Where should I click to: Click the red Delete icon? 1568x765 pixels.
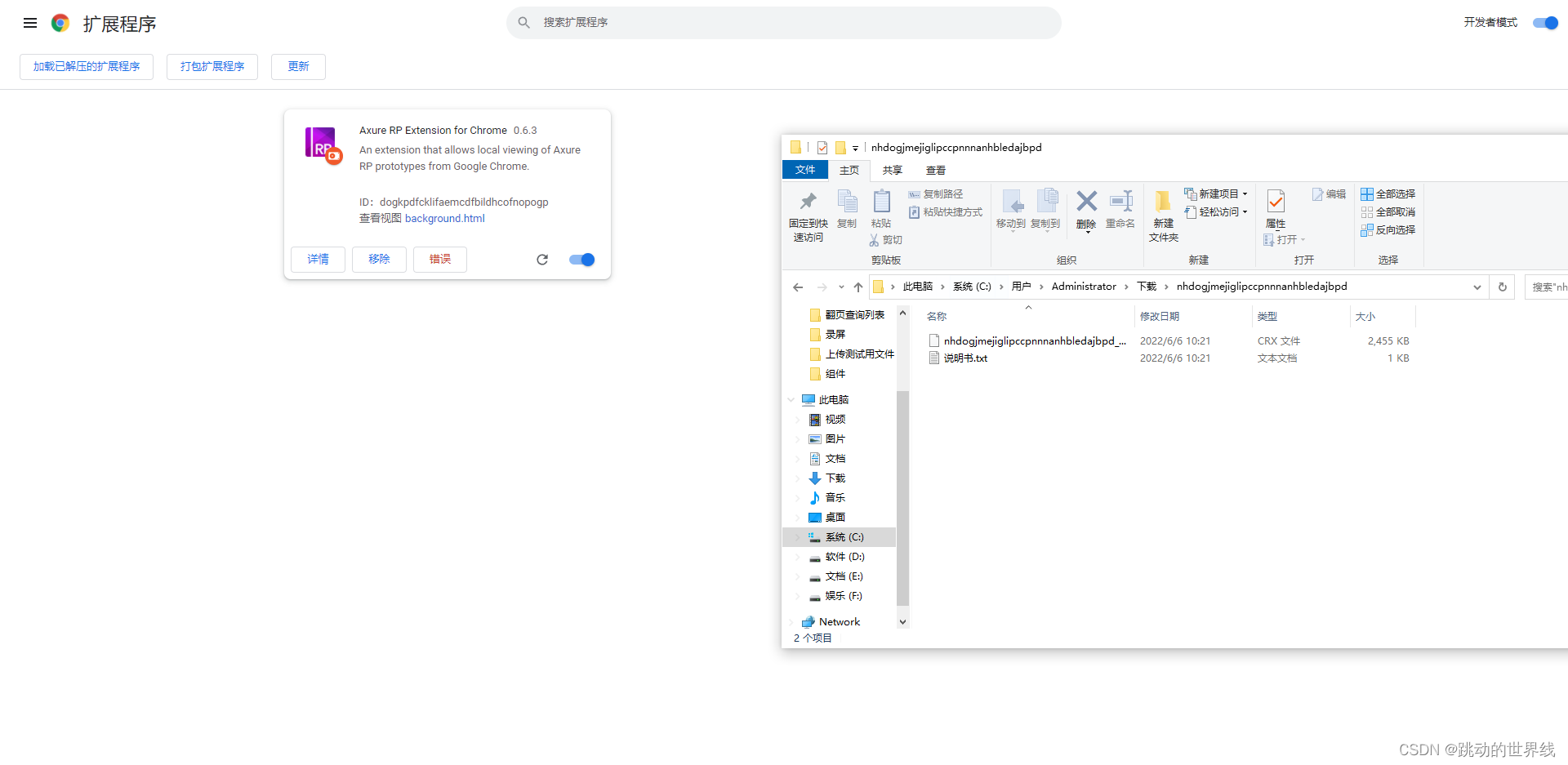(x=1086, y=210)
